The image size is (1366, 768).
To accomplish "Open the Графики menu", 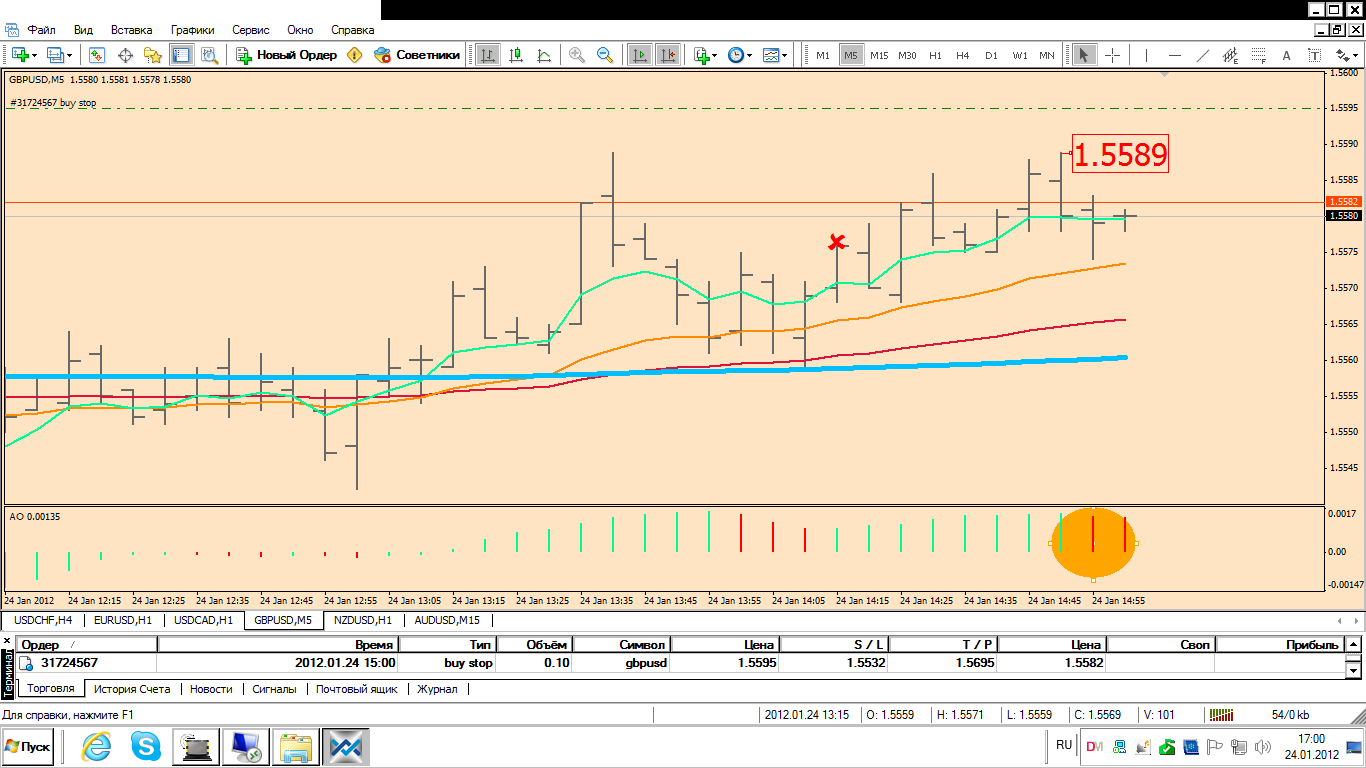I will (192, 31).
